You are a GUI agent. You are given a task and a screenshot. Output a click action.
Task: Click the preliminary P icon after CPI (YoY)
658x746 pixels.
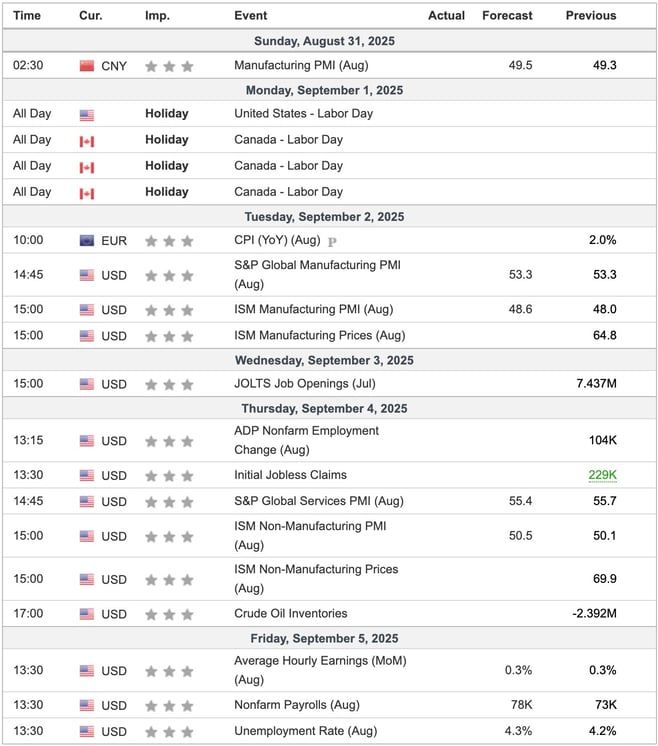(332, 242)
